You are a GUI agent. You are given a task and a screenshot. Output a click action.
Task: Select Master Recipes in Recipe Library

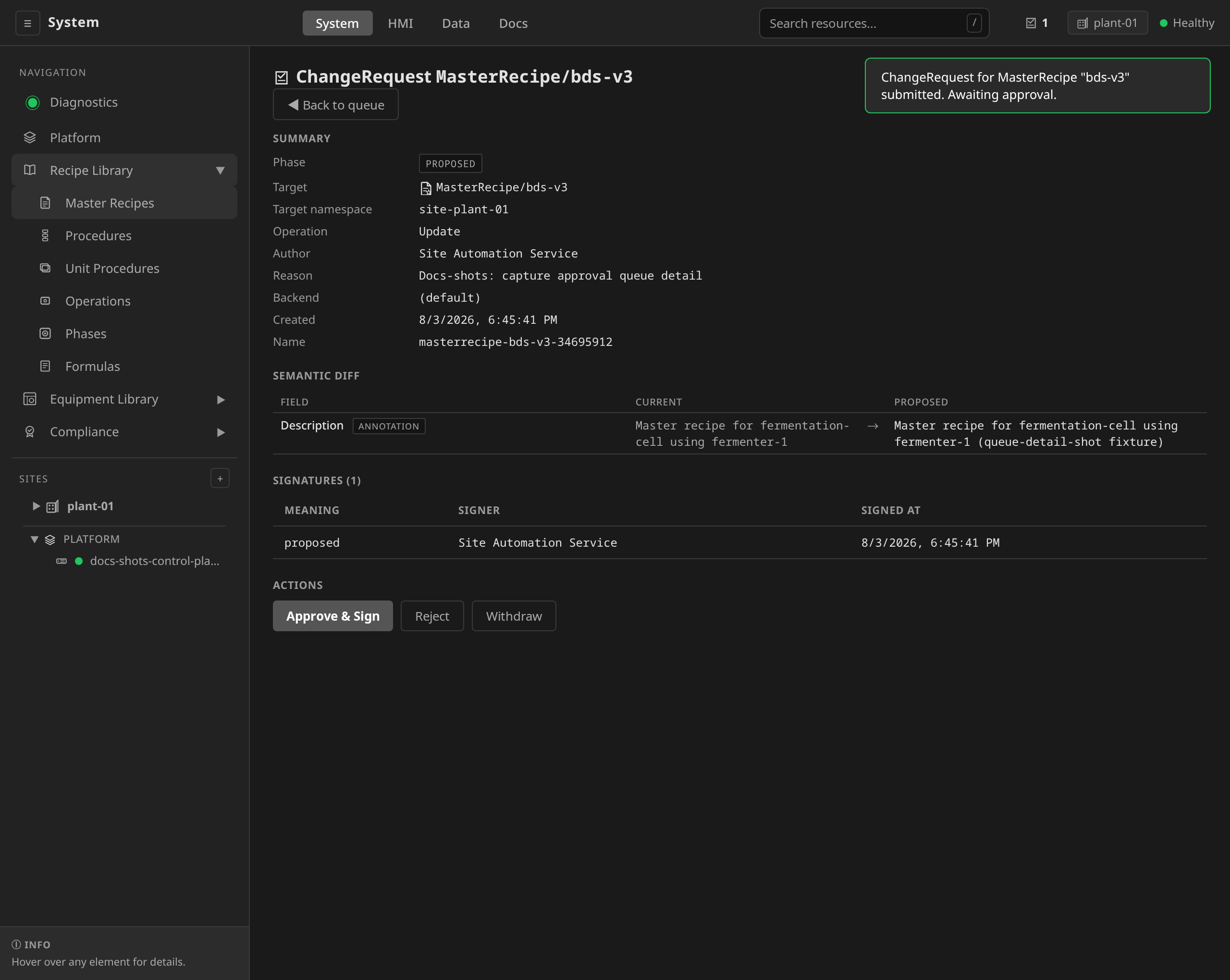click(x=124, y=203)
